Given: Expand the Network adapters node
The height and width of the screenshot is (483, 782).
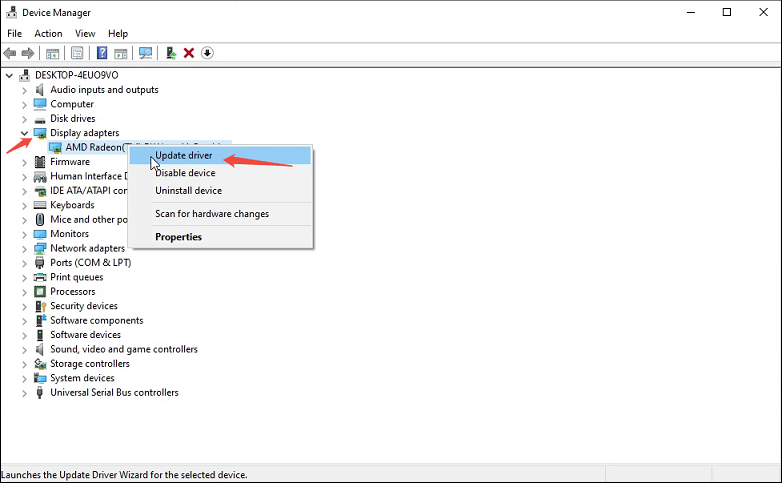Looking at the screenshot, I should pyautogui.click(x=24, y=249).
